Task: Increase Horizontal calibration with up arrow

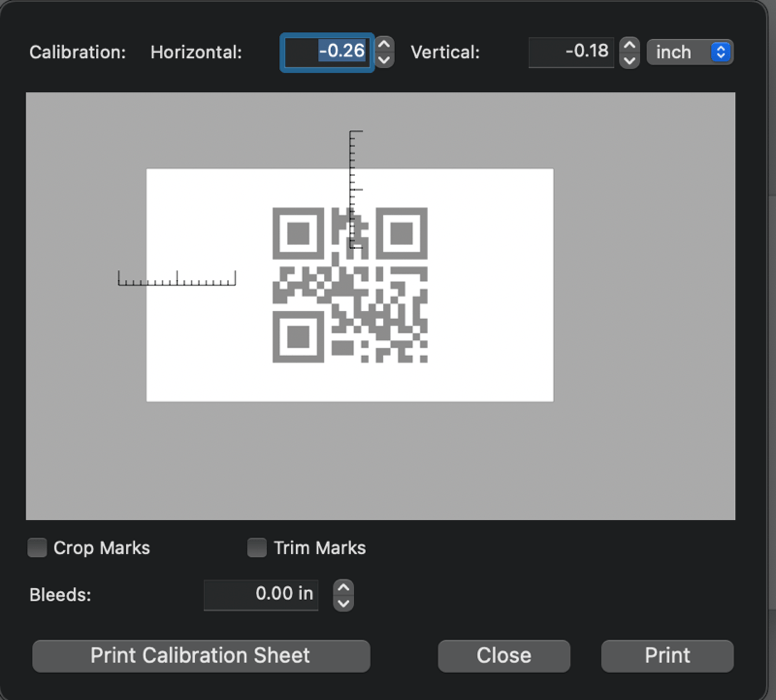Action: [x=384, y=44]
